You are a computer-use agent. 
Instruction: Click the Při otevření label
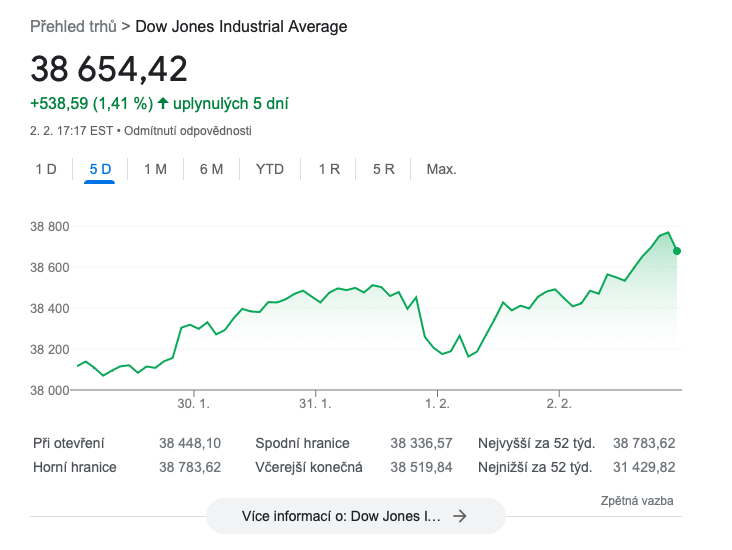pos(69,443)
